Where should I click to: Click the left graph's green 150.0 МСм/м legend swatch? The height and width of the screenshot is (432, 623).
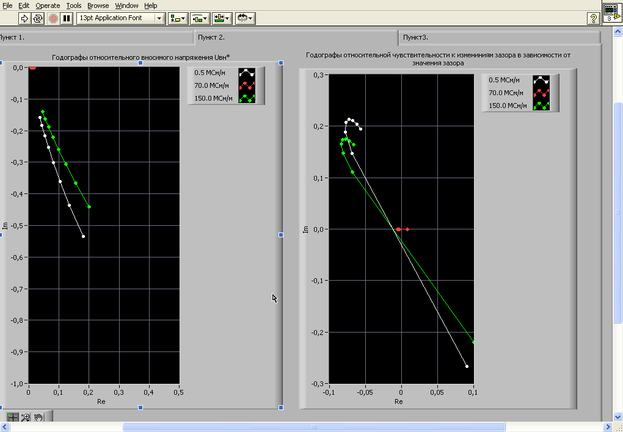(247, 98)
